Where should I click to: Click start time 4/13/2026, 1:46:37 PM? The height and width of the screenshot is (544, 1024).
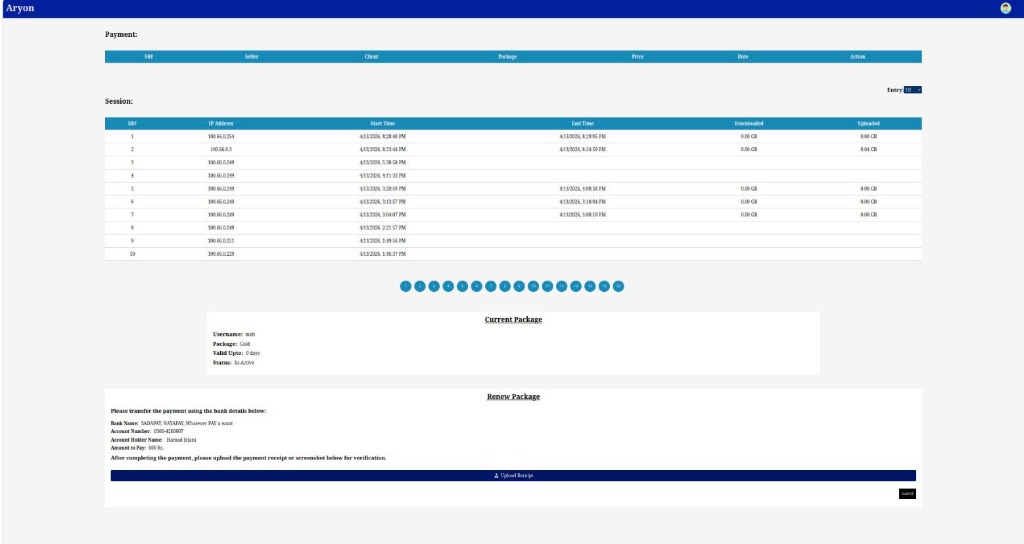383,254
